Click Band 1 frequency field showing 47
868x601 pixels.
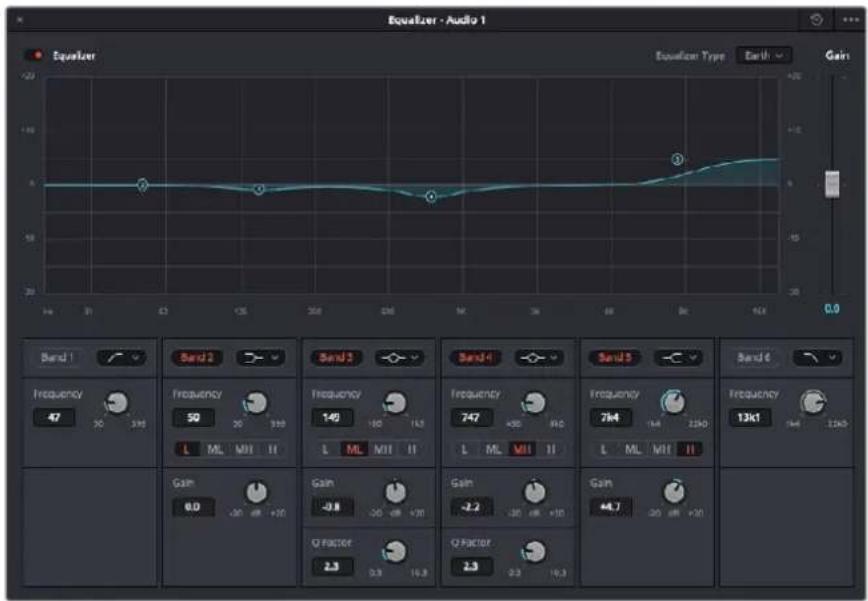[54, 417]
